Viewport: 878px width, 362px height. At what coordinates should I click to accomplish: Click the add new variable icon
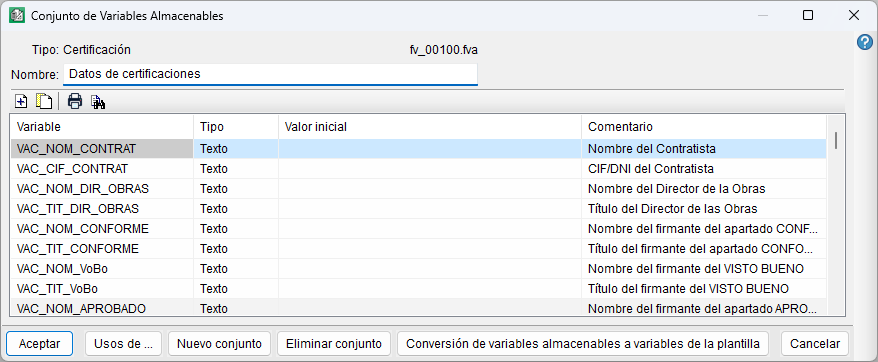tap(21, 101)
